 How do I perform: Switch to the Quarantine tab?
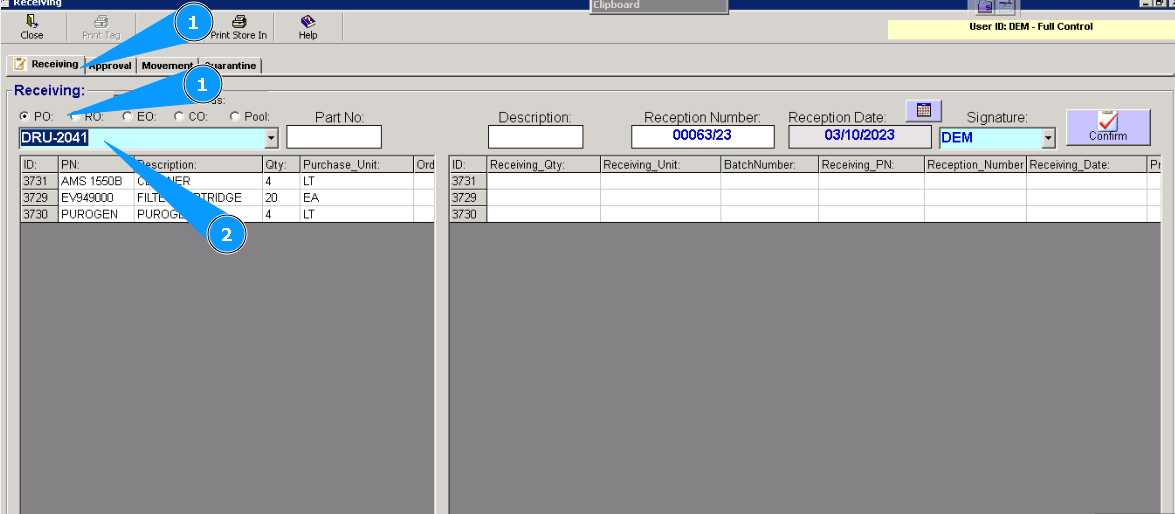click(x=230, y=66)
